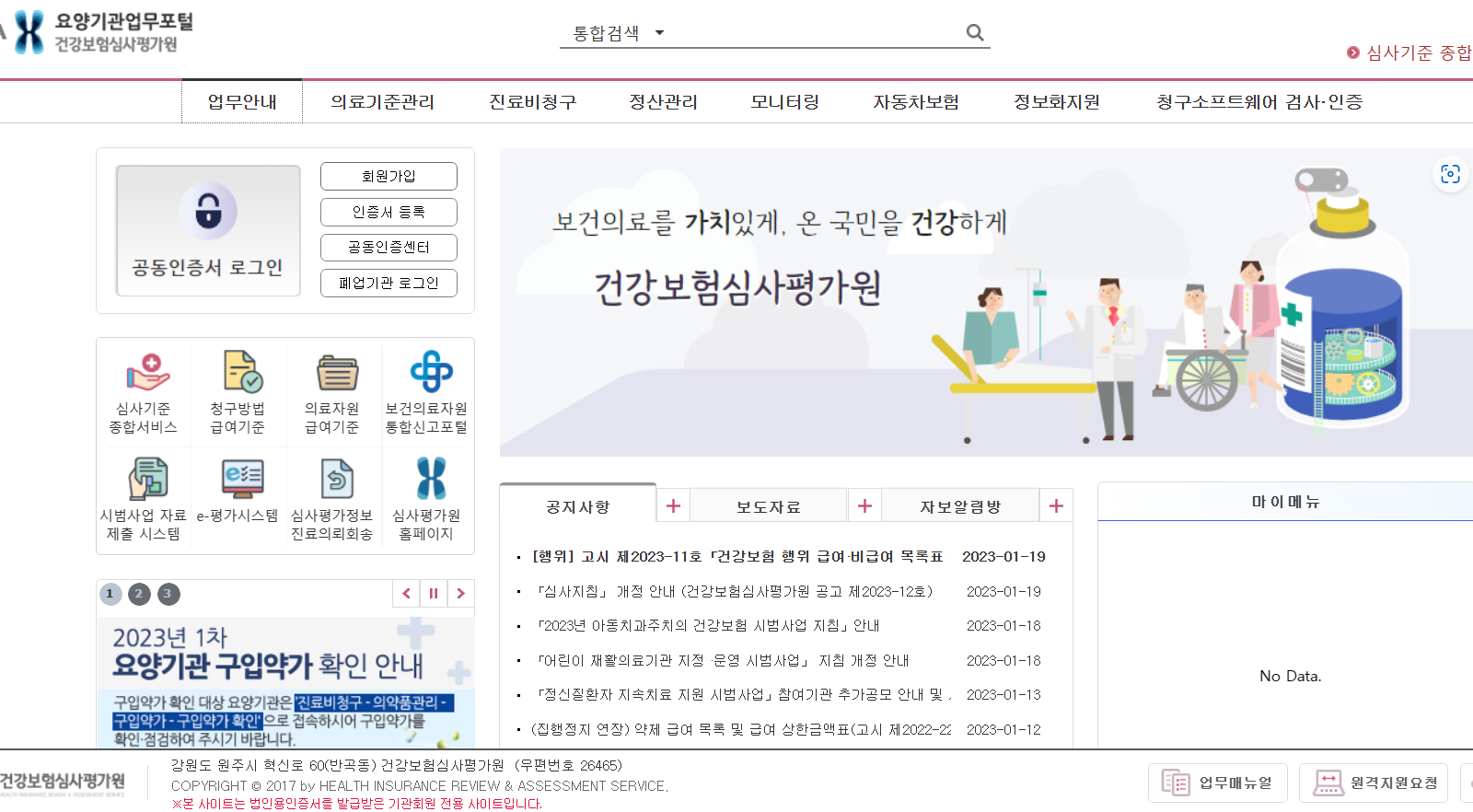Screen dimensions: 1473x812
Task: Click the search magnifier icon
Action: pos(975,33)
